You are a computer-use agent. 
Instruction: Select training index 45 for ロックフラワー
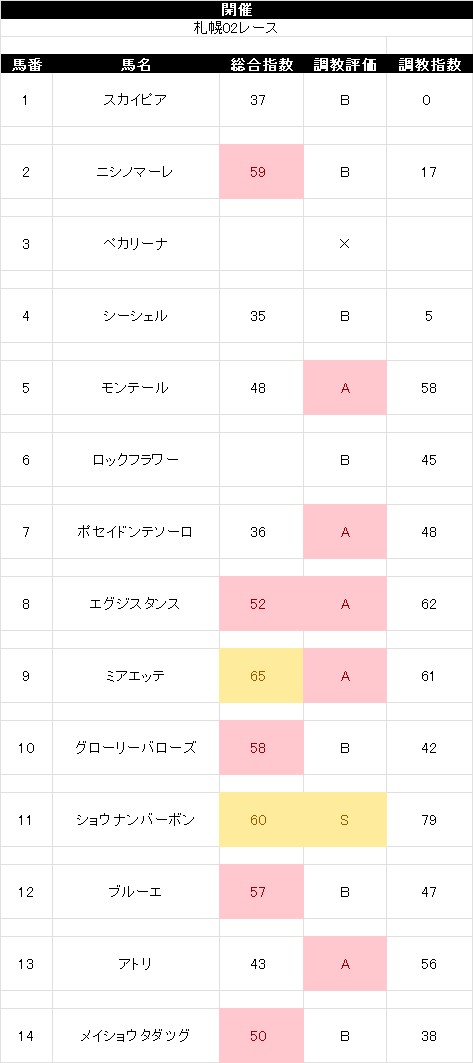click(x=430, y=460)
